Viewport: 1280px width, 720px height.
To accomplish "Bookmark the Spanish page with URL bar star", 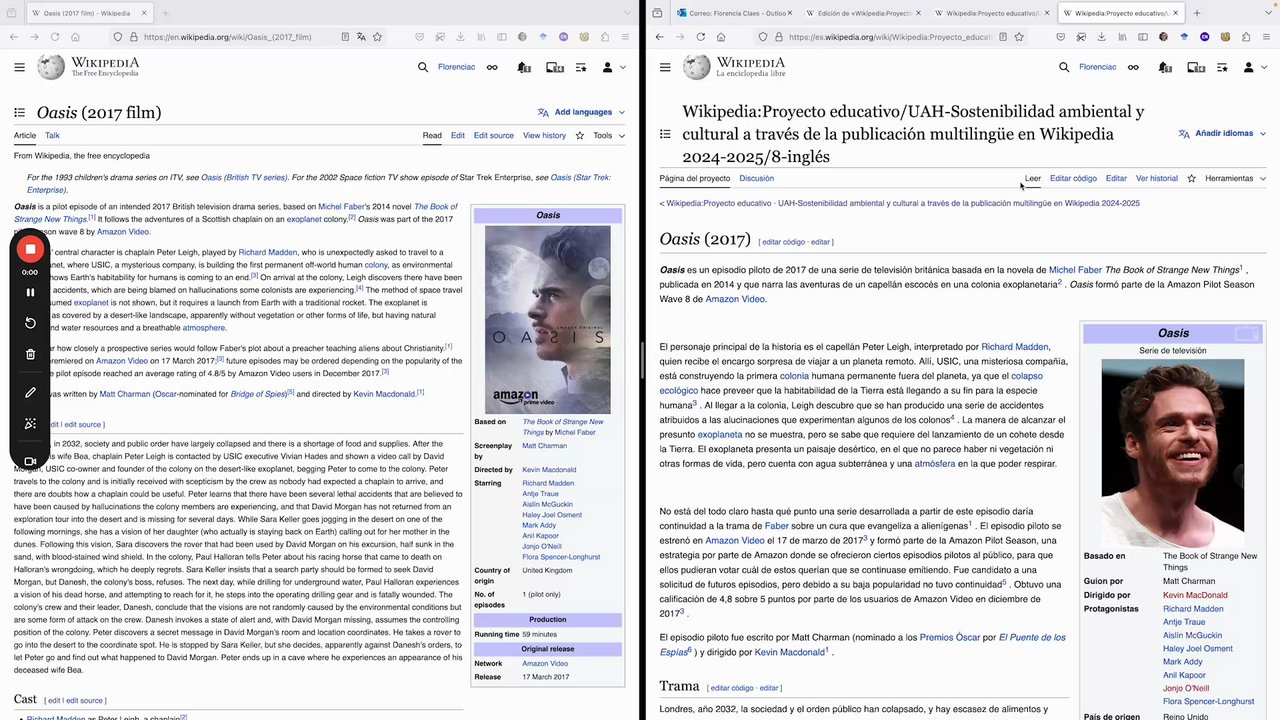I will [1019, 37].
